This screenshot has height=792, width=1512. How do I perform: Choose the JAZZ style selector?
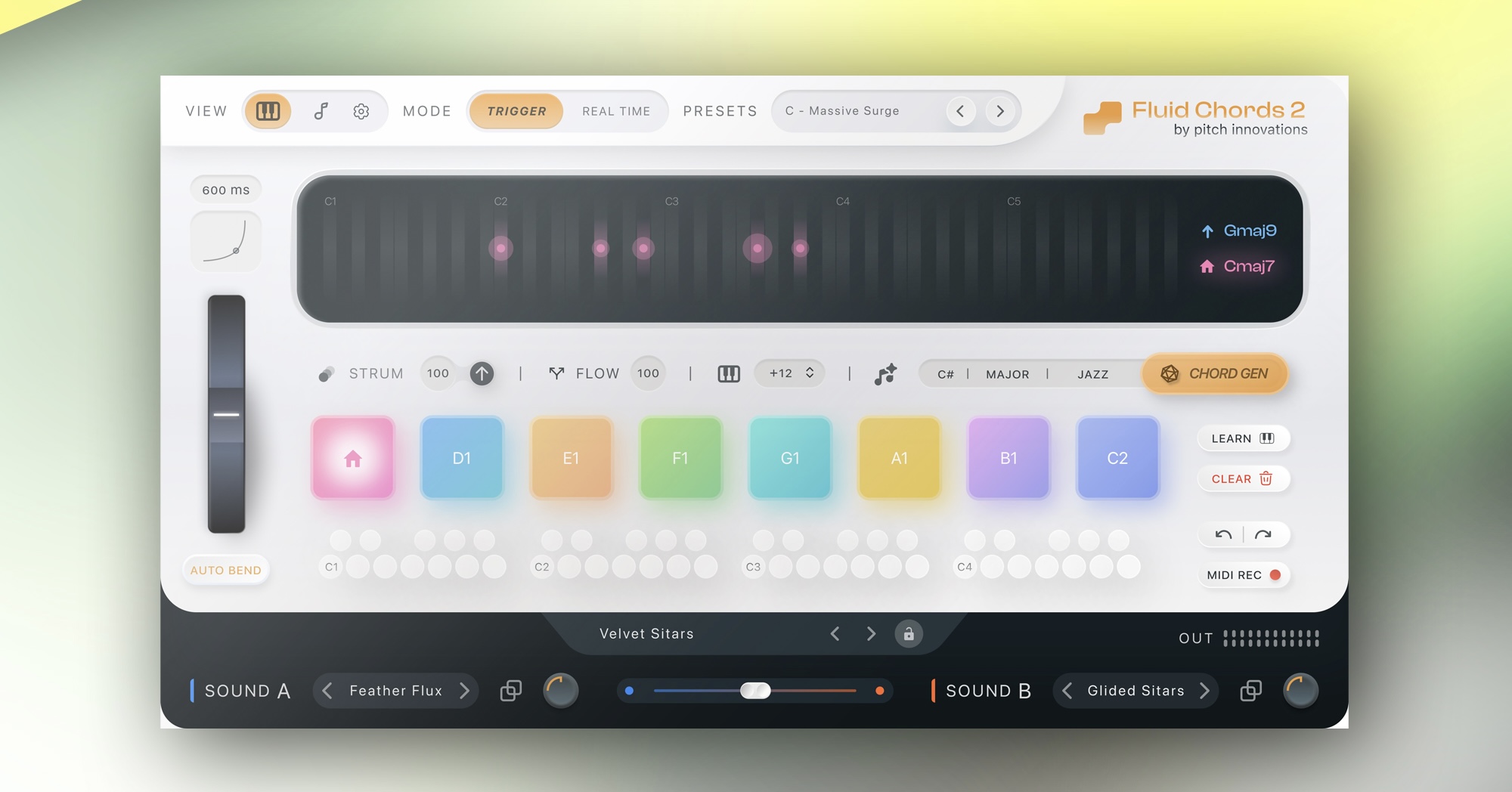[x=1092, y=374]
